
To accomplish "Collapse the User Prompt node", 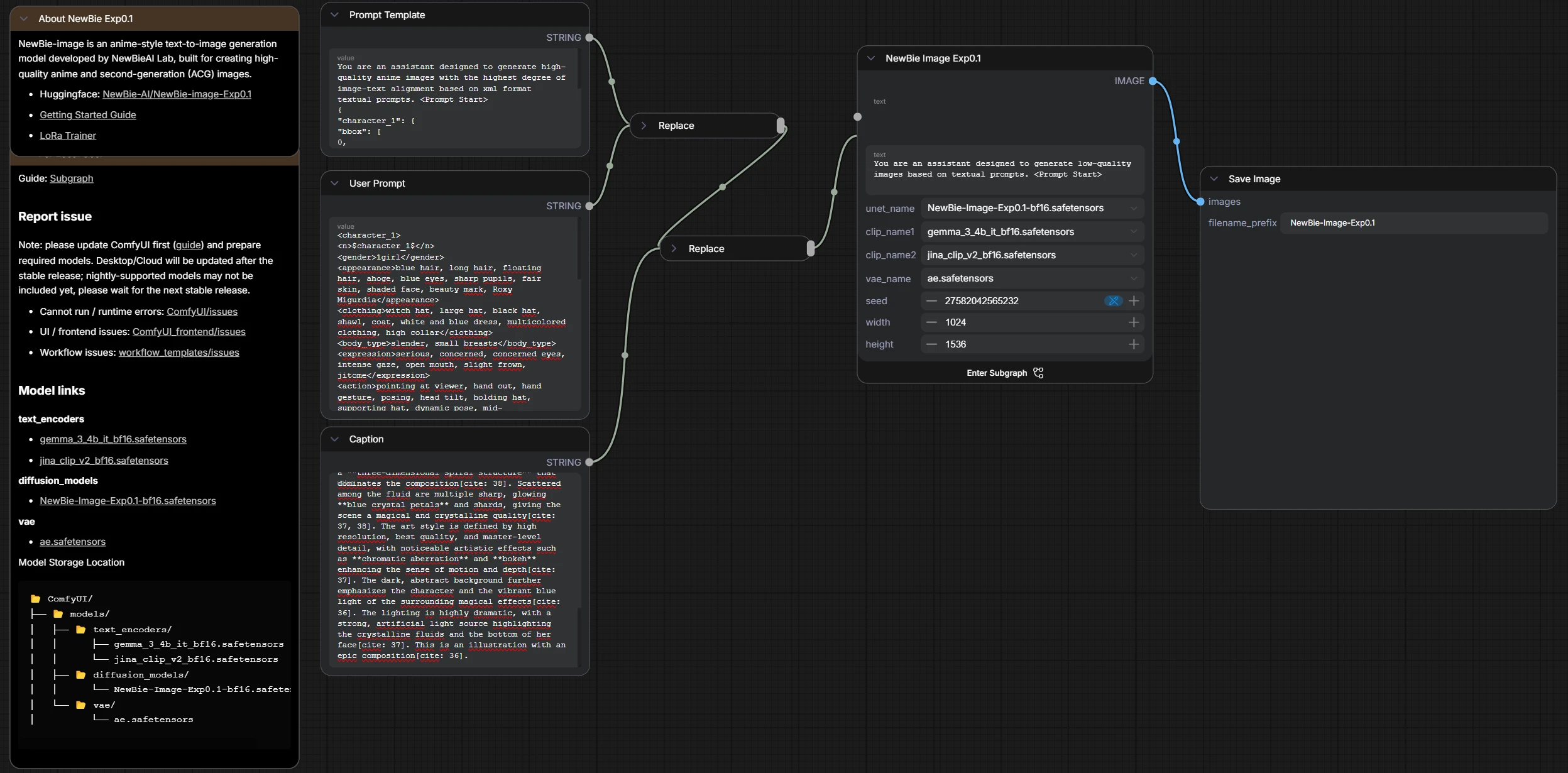I will pyautogui.click(x=335, y=184).
